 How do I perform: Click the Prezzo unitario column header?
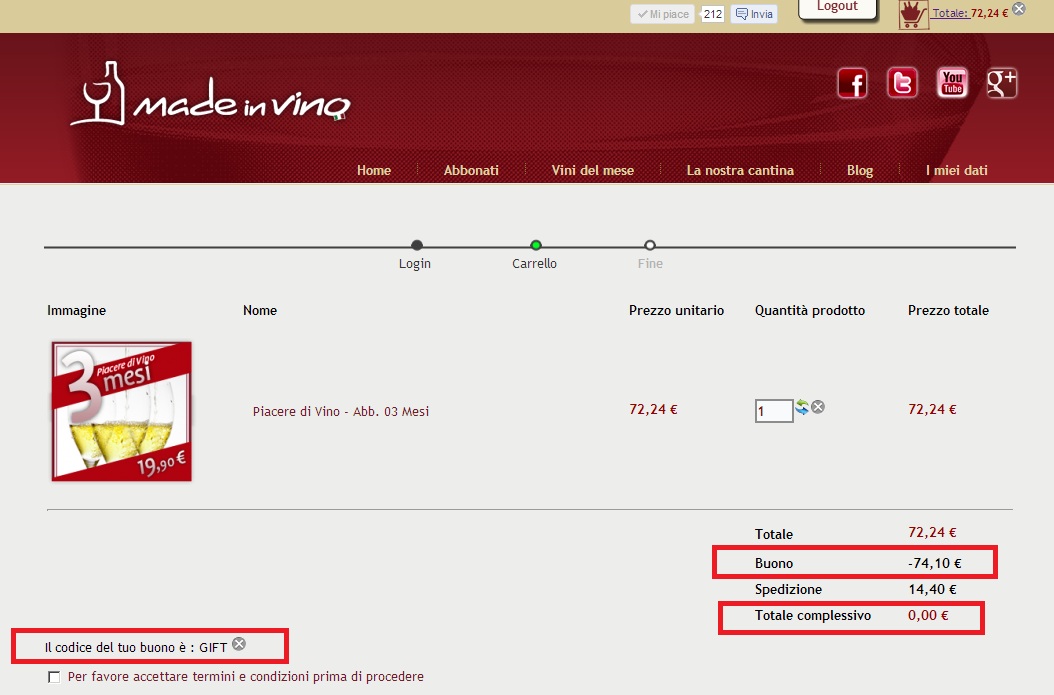676,311
